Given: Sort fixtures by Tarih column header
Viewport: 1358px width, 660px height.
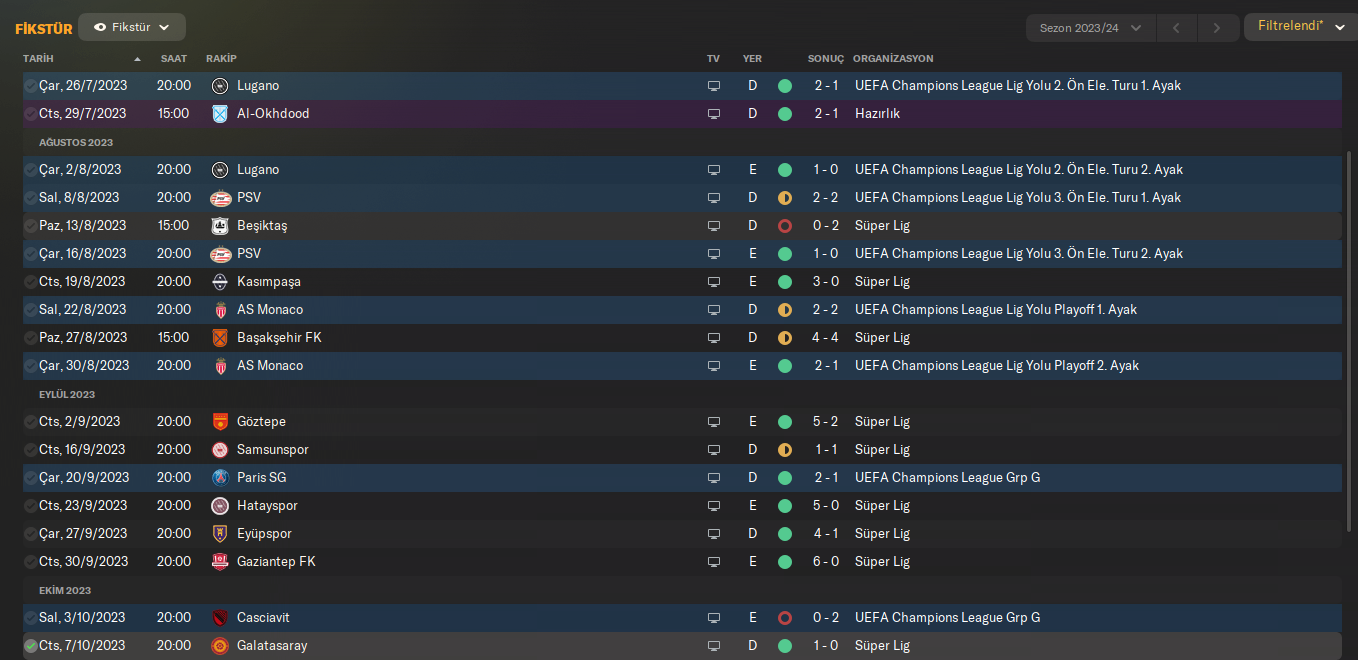Looking at the screenshot, I should tap(38, 59).
